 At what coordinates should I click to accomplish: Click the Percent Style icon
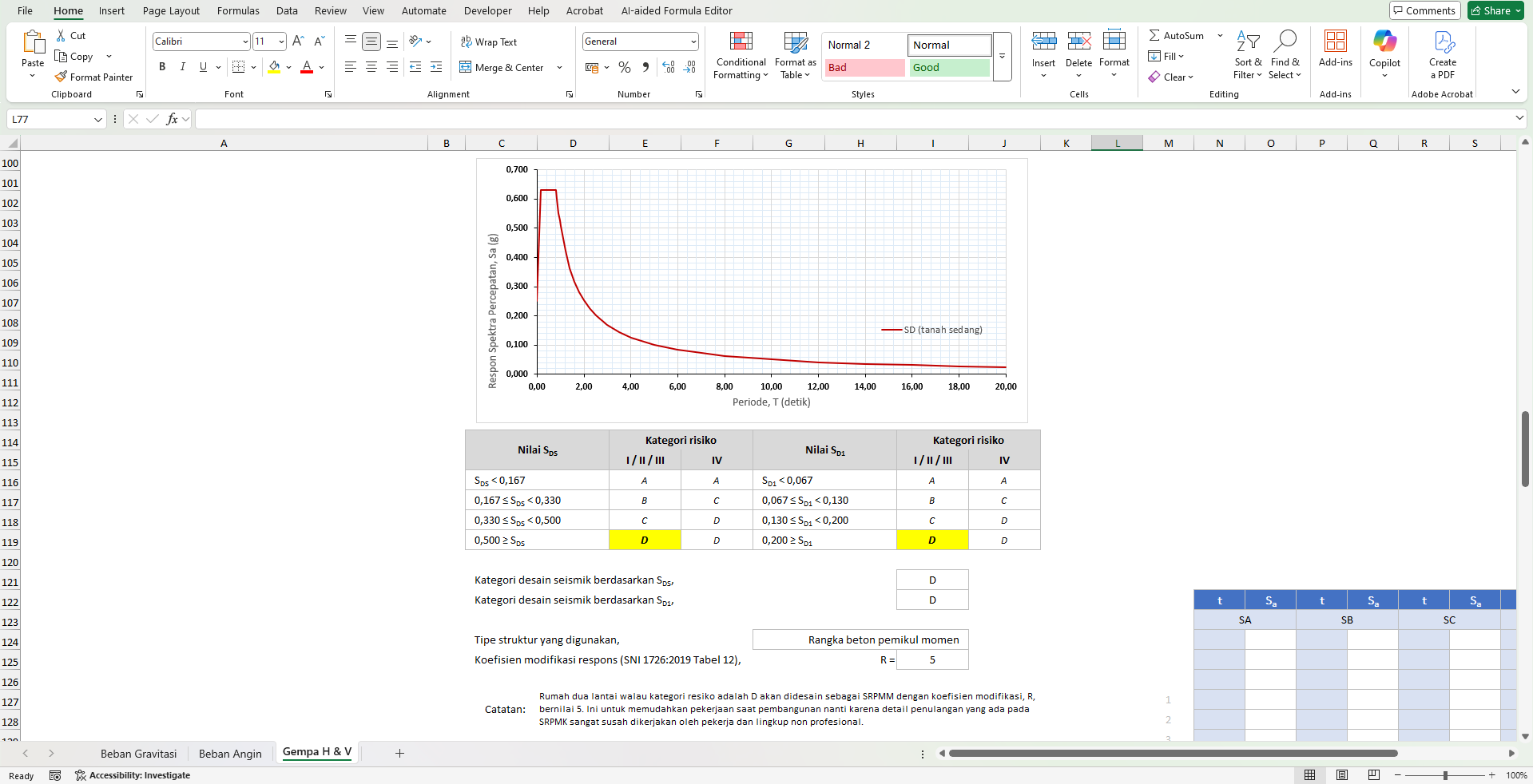pyautogui.click(x=625, y=67)
